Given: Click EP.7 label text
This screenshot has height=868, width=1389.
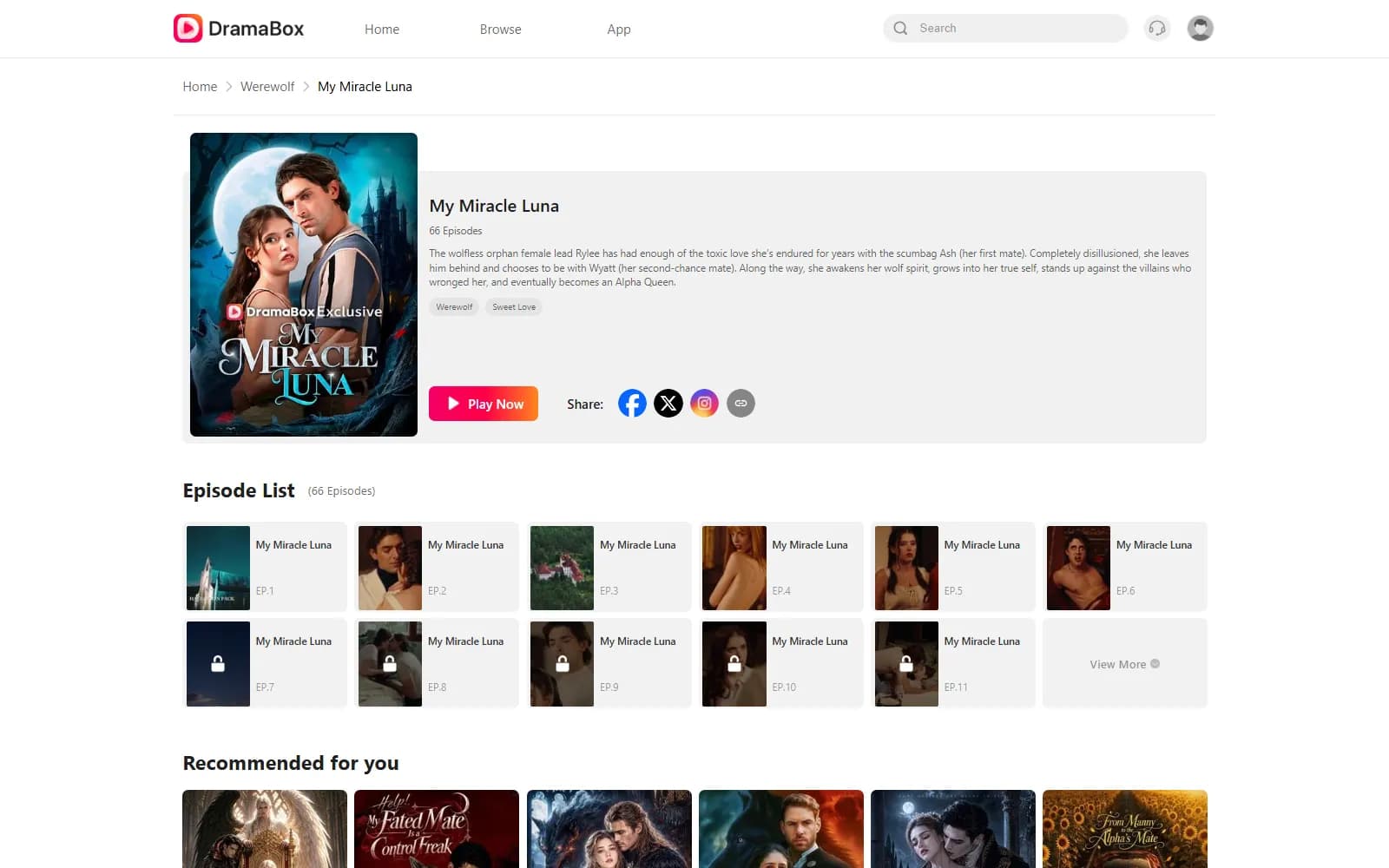Looking at the screenshot, I should (265, 687).
